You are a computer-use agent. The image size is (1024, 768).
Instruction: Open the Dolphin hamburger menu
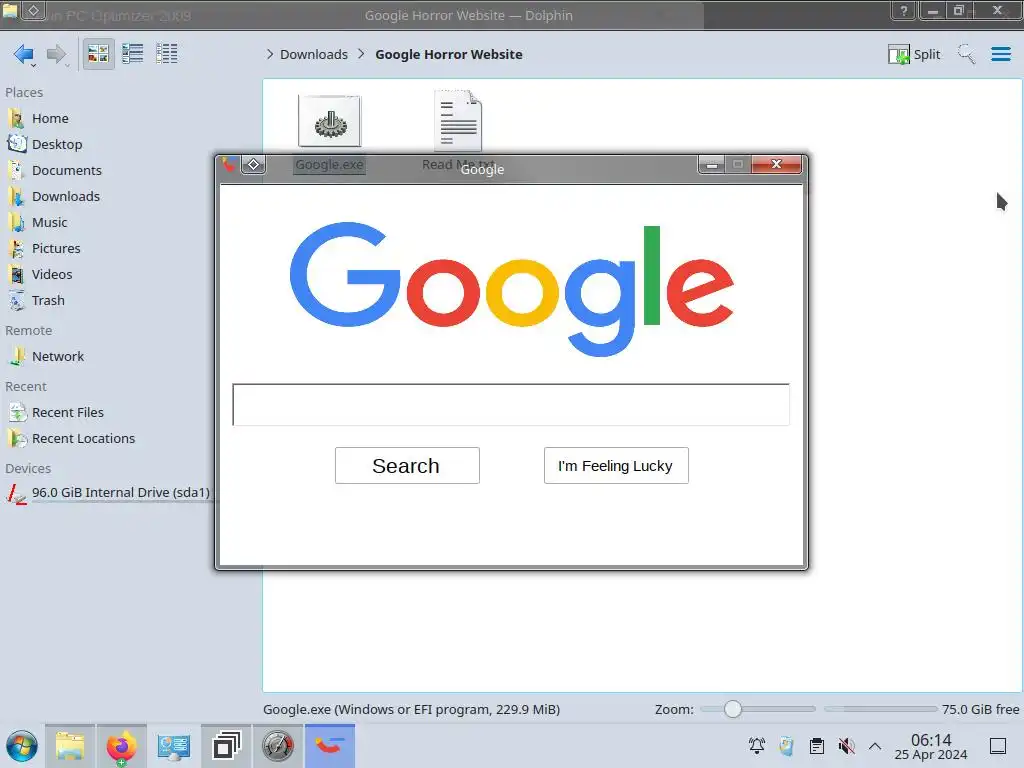point(1000,54)
